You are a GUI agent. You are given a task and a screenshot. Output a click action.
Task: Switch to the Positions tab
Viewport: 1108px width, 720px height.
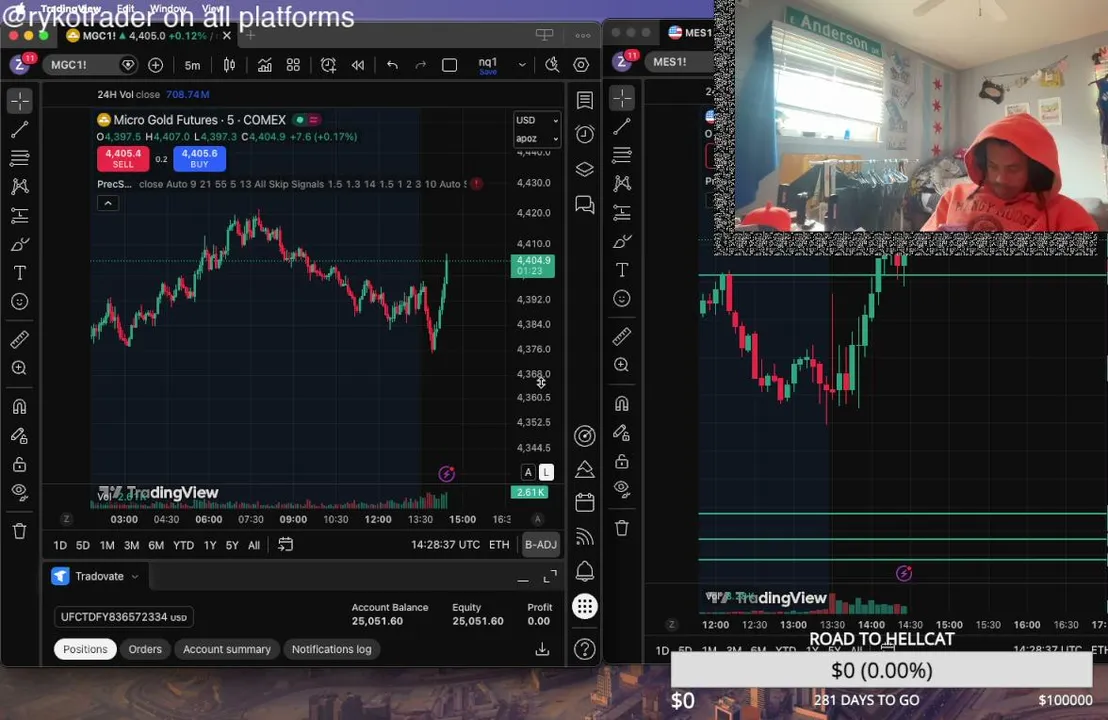[x=86, y=649]
